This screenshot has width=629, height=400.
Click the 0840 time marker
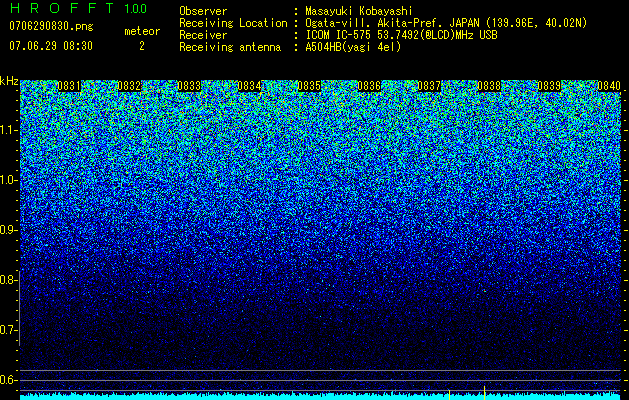(609, 86)
